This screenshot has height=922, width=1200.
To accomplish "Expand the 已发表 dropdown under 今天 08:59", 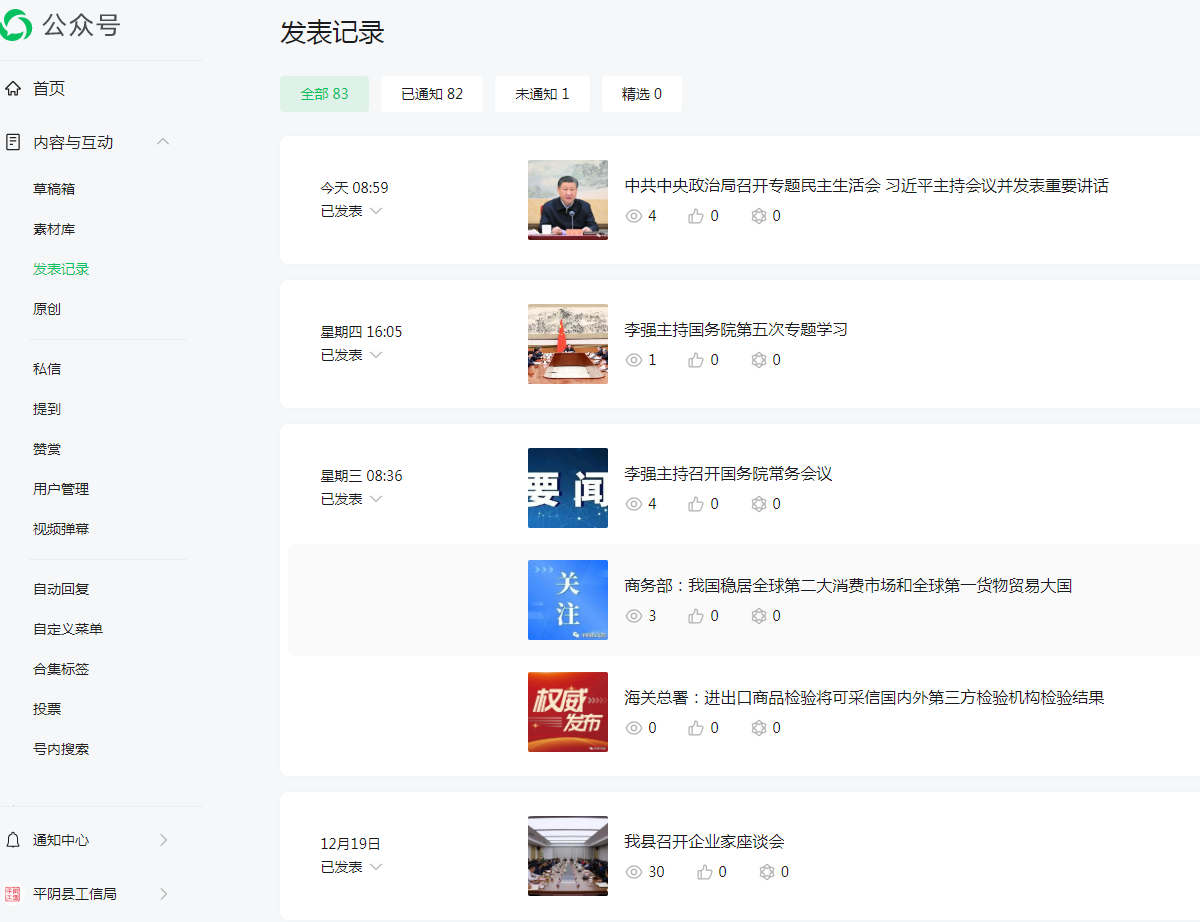I will pyautogui.click(x=376, y=211).
